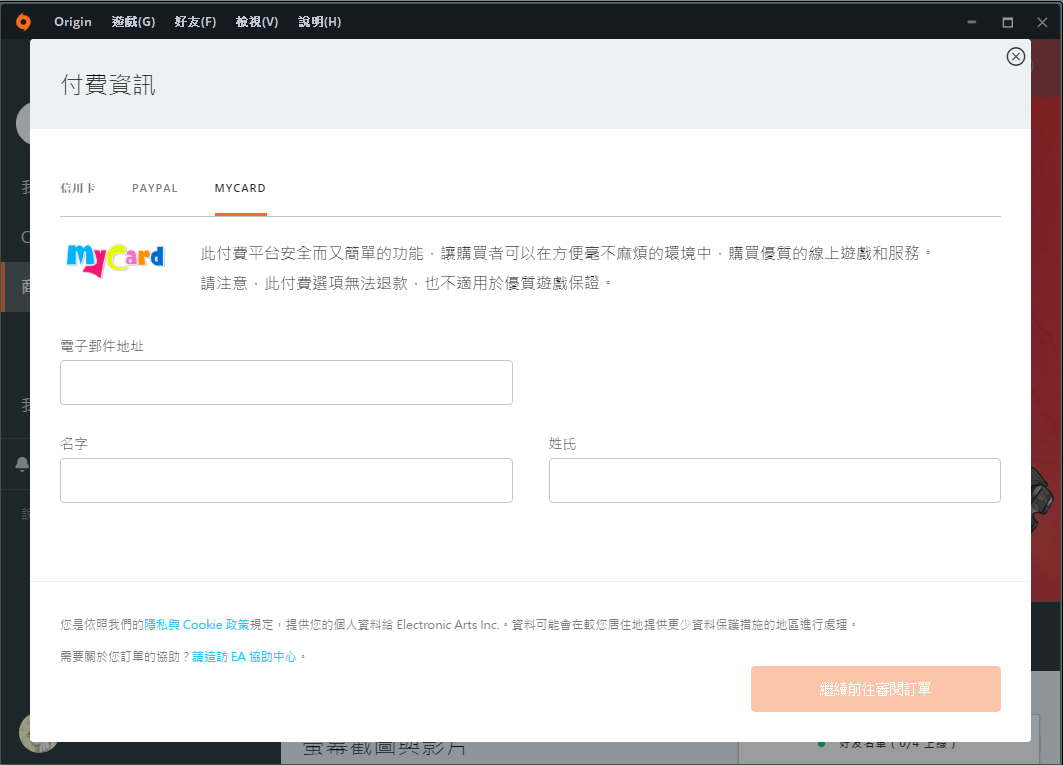The height and width of the screenshot is (765, 1063).
Task: Open the 請造訪 EA 協助中心 link
Action: [244, 656]
